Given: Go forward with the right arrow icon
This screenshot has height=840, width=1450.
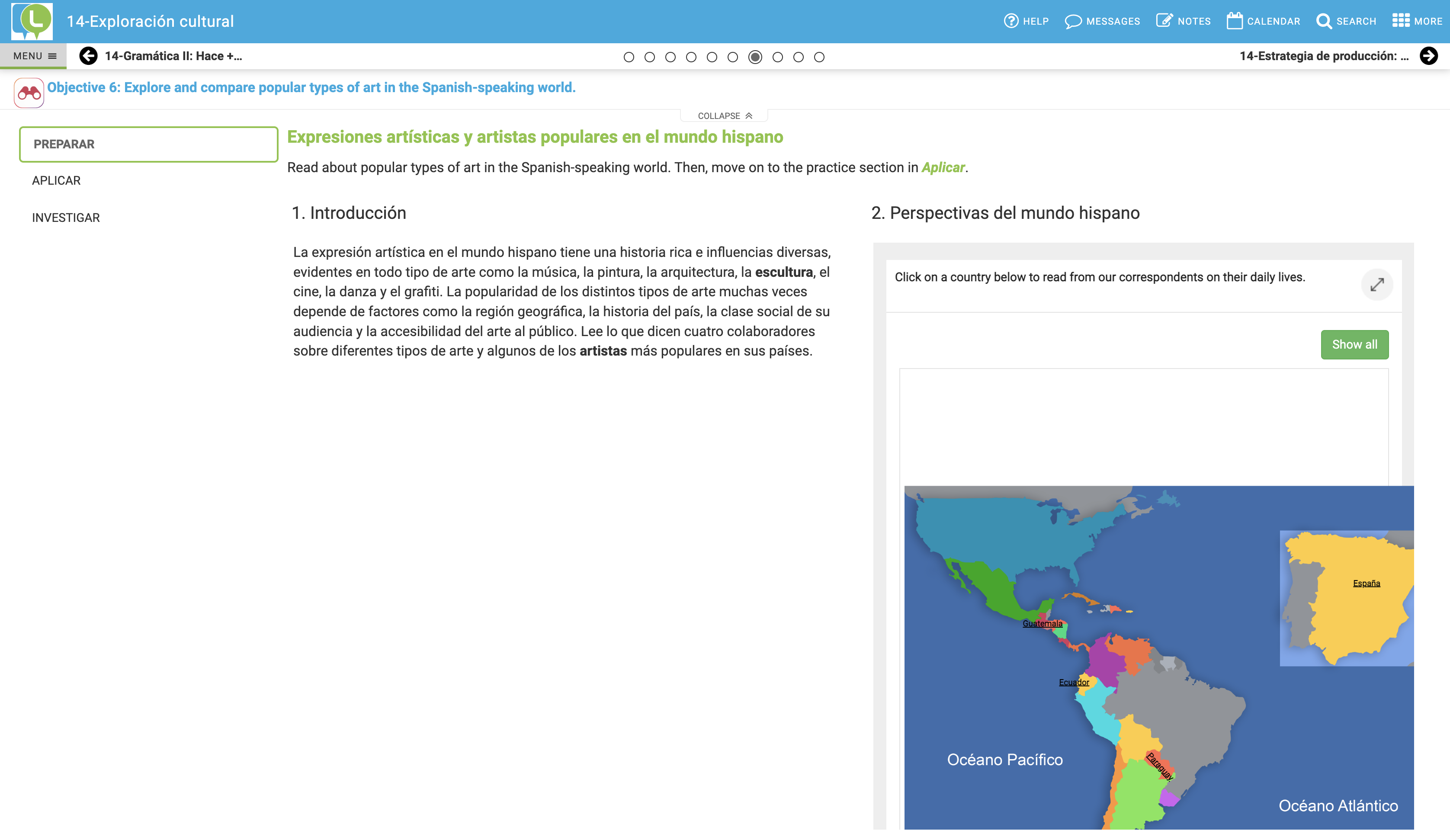Looking at the screenshot, I should coord(1429,56).
